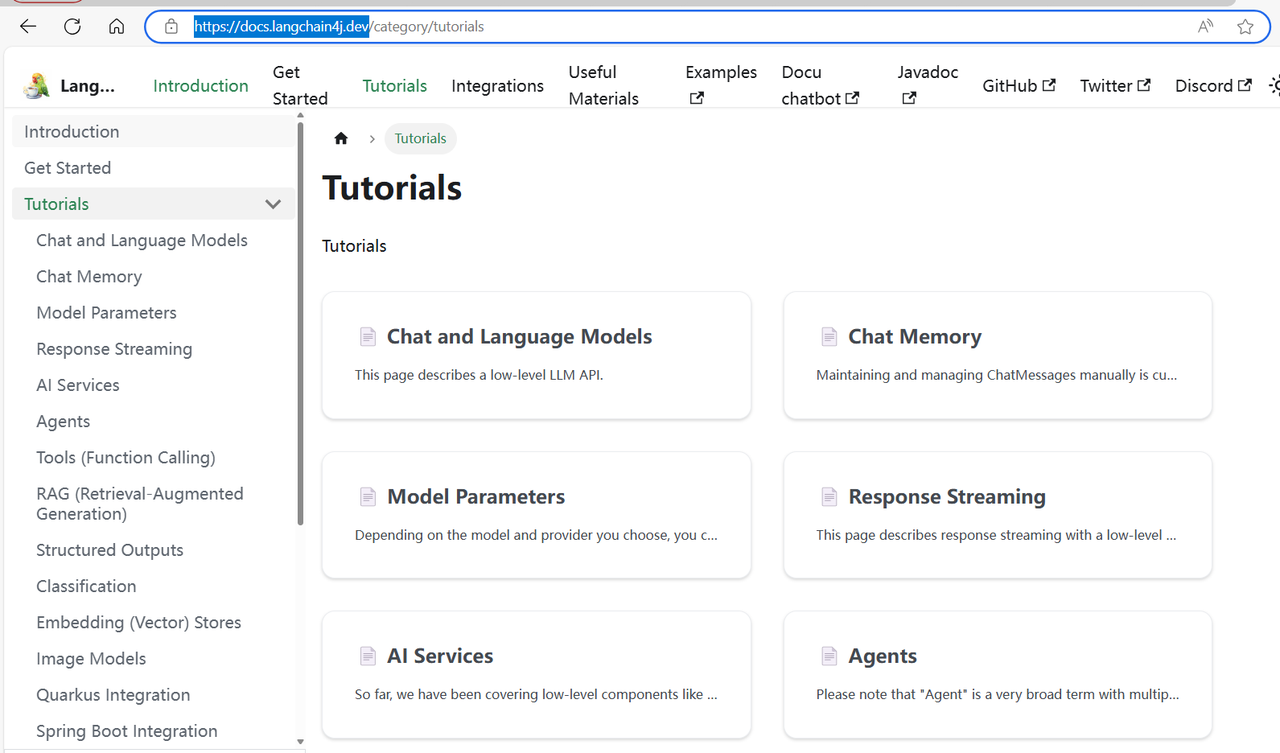This screenshot has height=753, width=1280.
Task: Click the external link icon beside GitHub
Action: tap(1049, 85)
